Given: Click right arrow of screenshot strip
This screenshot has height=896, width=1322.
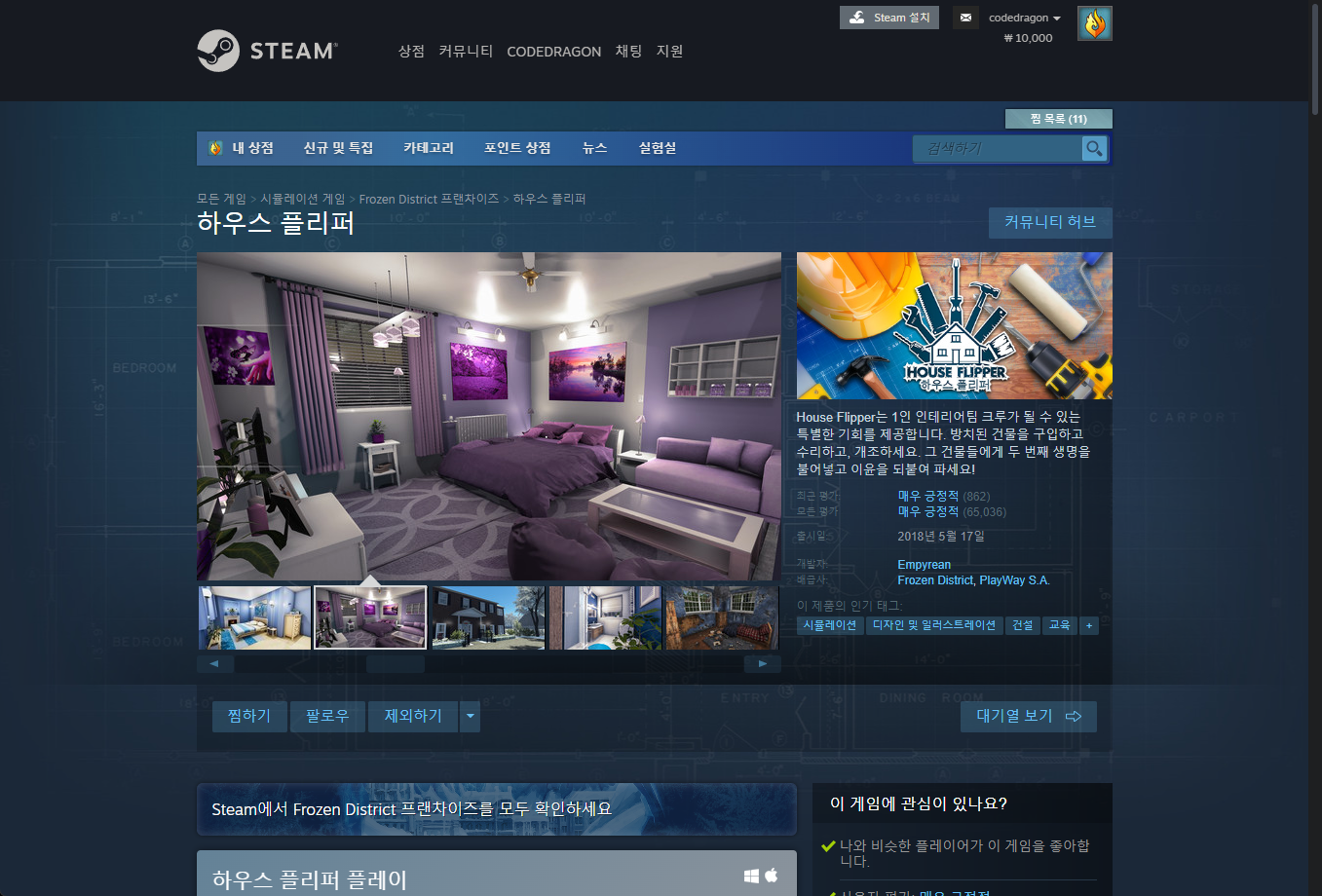Looking at the screenshot, I should [763, 663].
